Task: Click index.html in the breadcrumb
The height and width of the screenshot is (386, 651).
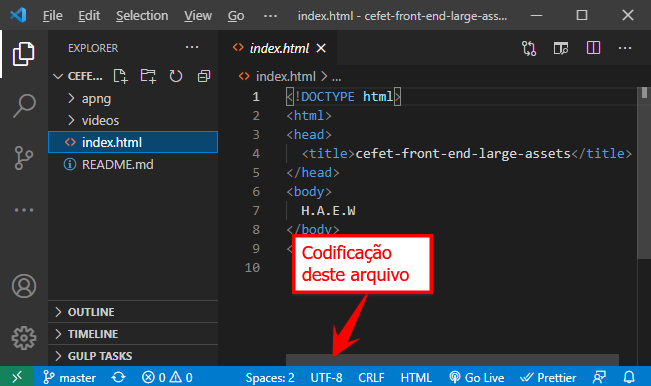Action: [286, 76]
